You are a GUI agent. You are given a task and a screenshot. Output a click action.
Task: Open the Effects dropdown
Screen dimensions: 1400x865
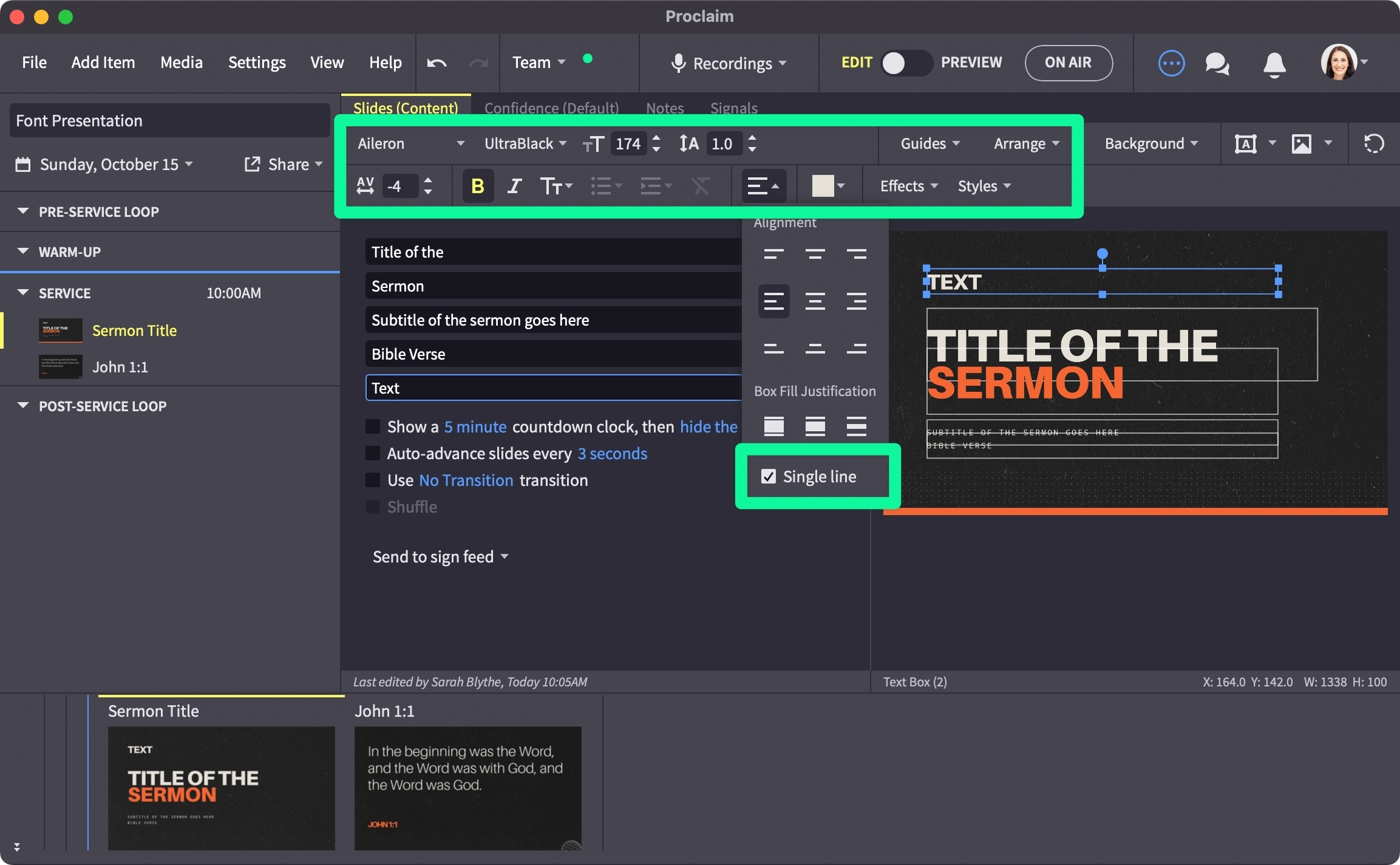pos(909,186)
